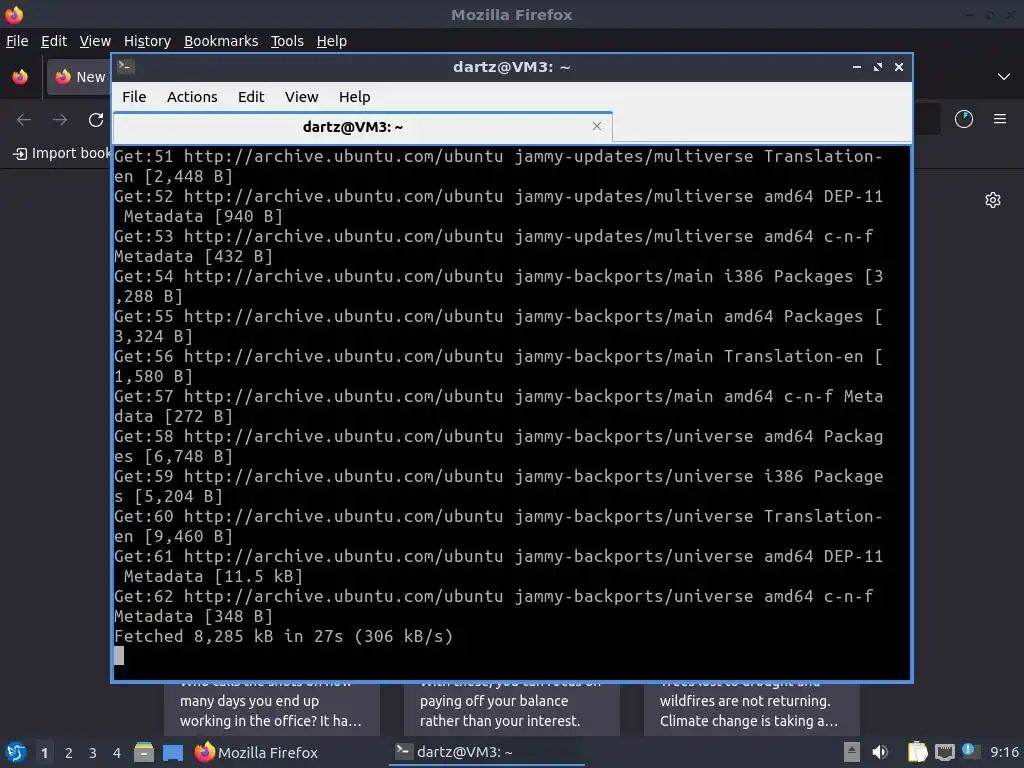Open Firefox Help menu
Image resolution: width=1024 pixels, height=768 pixels.
tap(332, 41)
